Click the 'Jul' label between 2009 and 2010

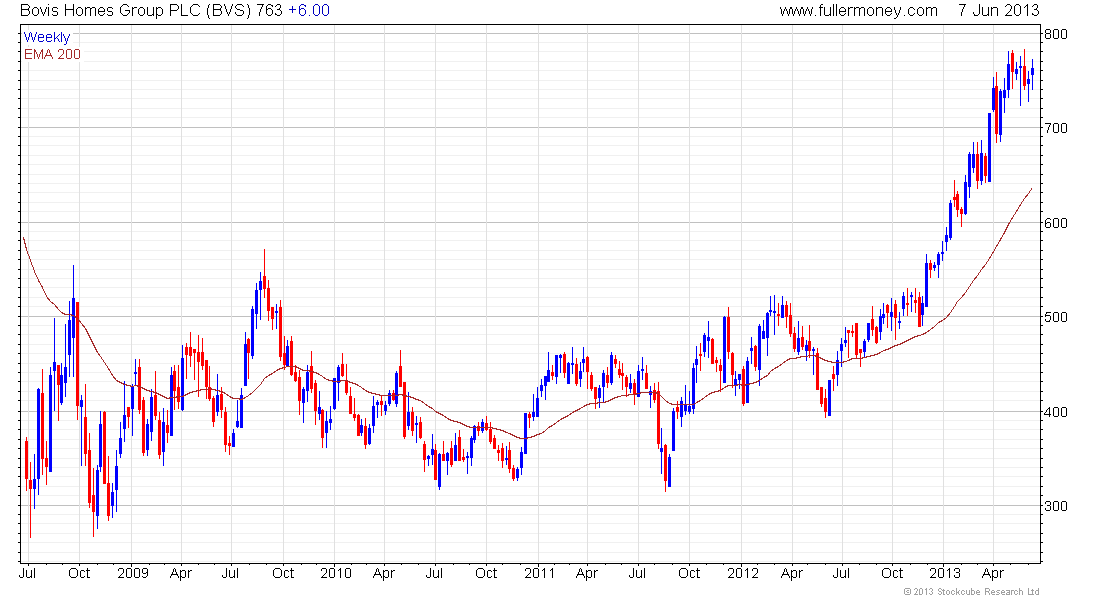230,573
